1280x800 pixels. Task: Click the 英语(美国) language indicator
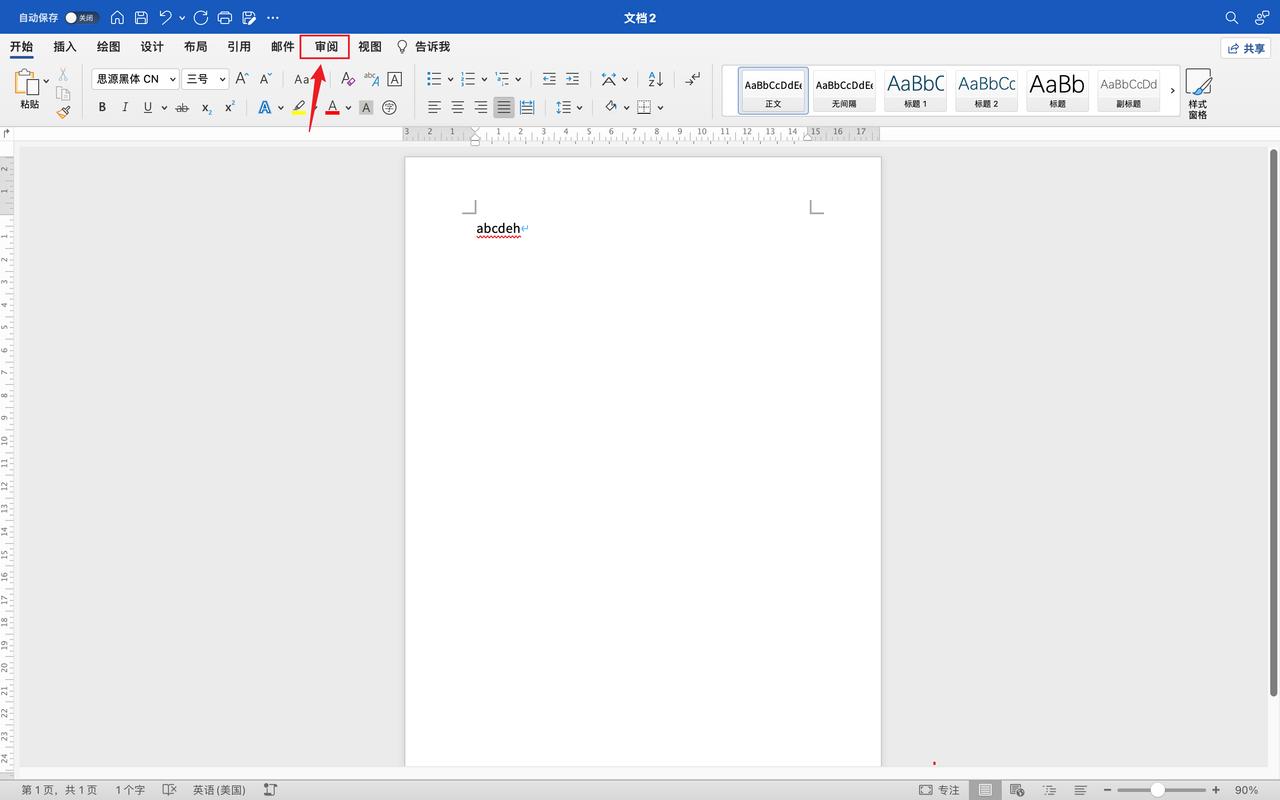coord(219,790)
